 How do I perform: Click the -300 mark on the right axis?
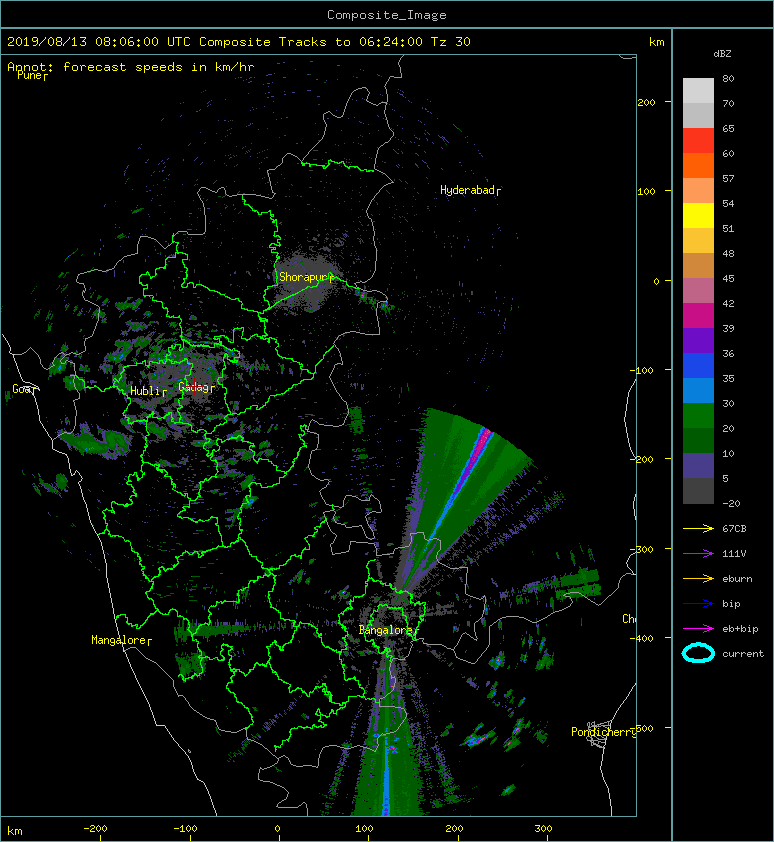642,549
